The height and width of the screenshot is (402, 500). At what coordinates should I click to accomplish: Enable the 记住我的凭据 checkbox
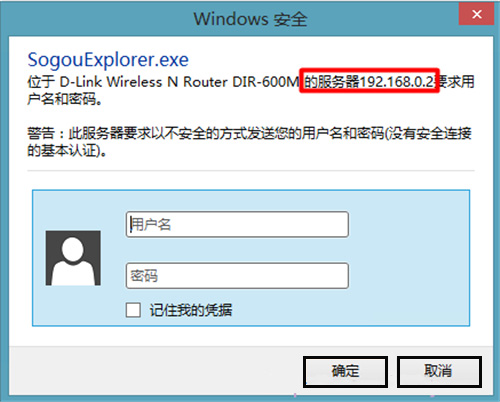pyautogui.click(x=133, y=310)
